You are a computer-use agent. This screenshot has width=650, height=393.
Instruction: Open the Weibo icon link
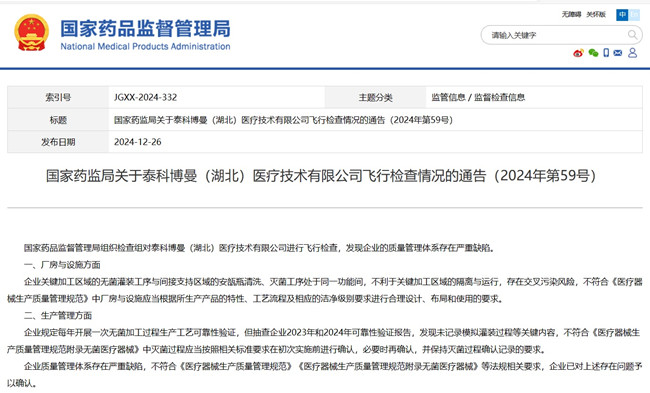pos(578,53)
